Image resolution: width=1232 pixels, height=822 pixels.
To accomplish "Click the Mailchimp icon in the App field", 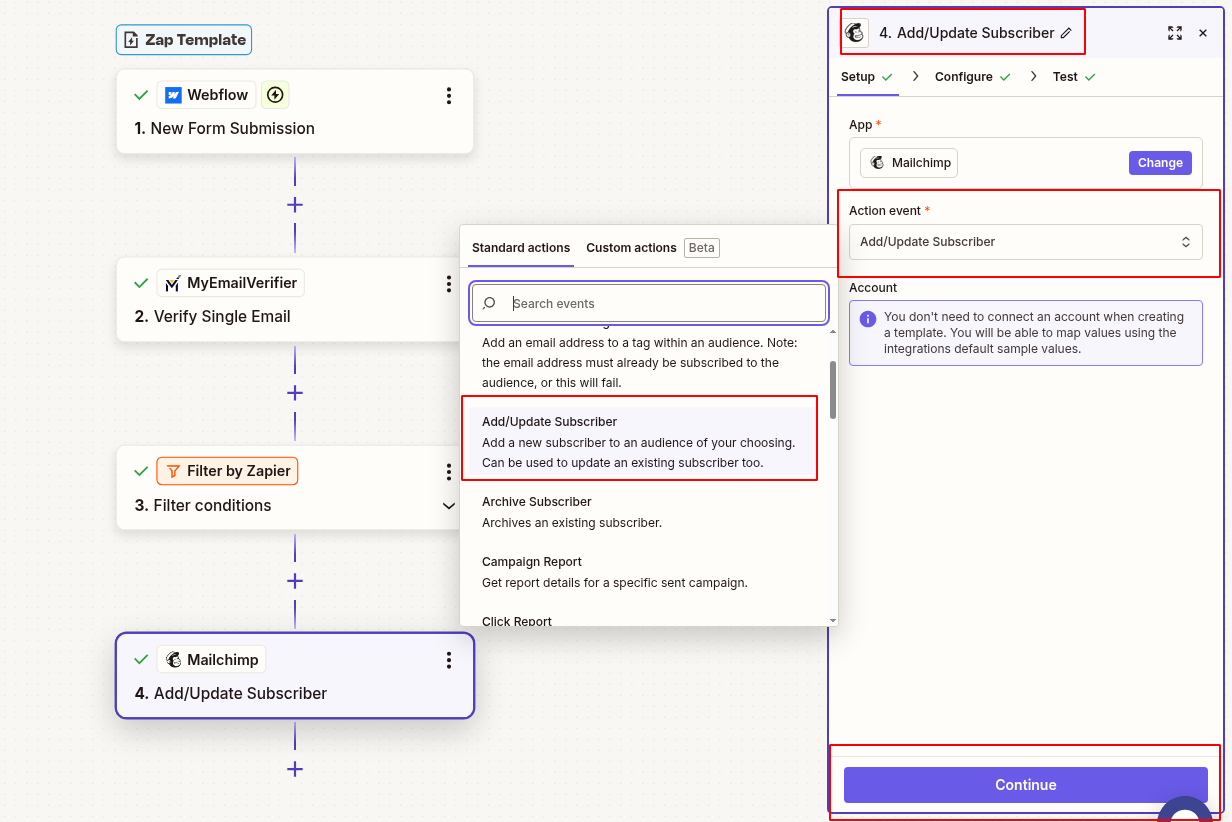I will coord(880,162).
